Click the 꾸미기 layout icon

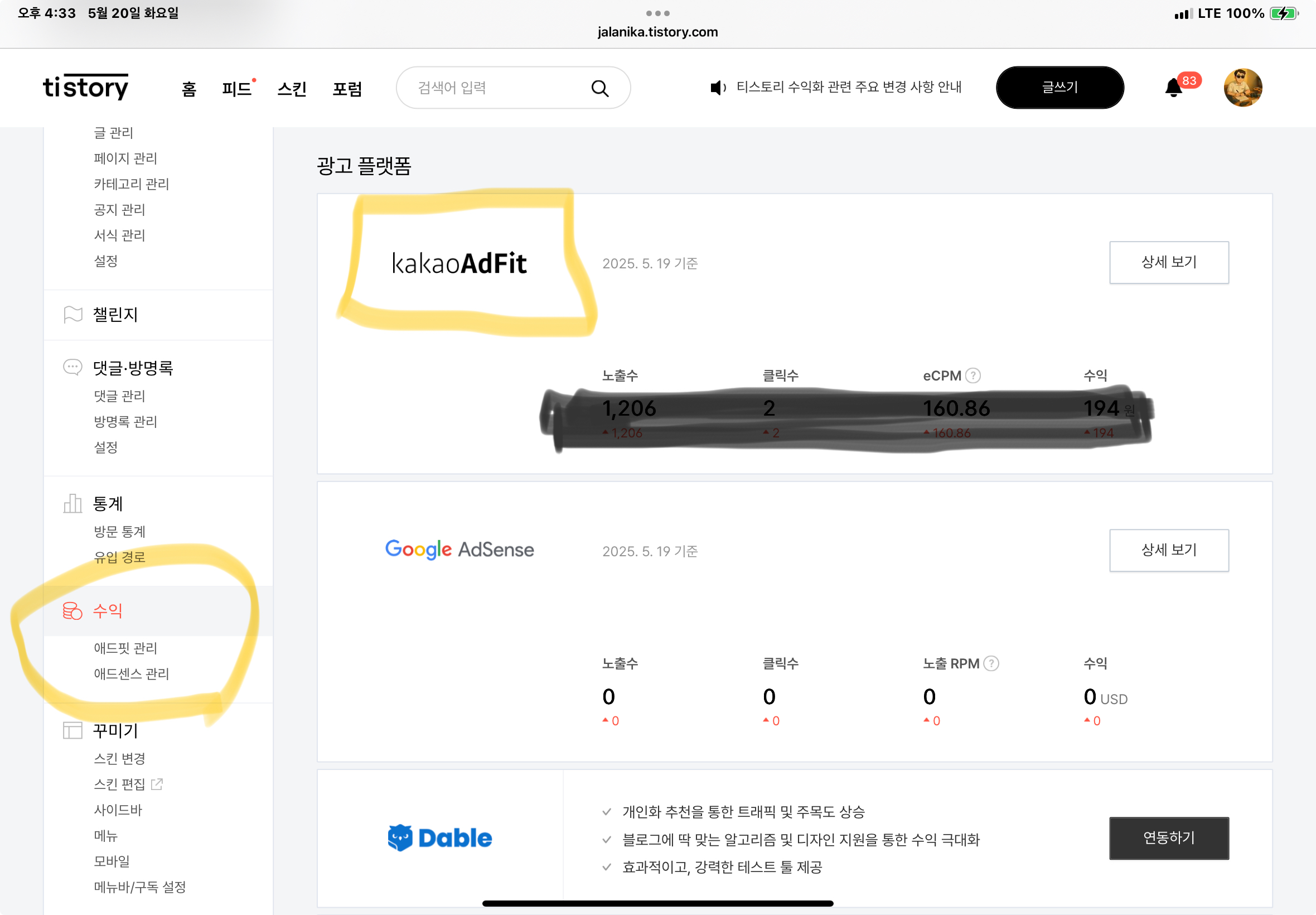[72, 730]
